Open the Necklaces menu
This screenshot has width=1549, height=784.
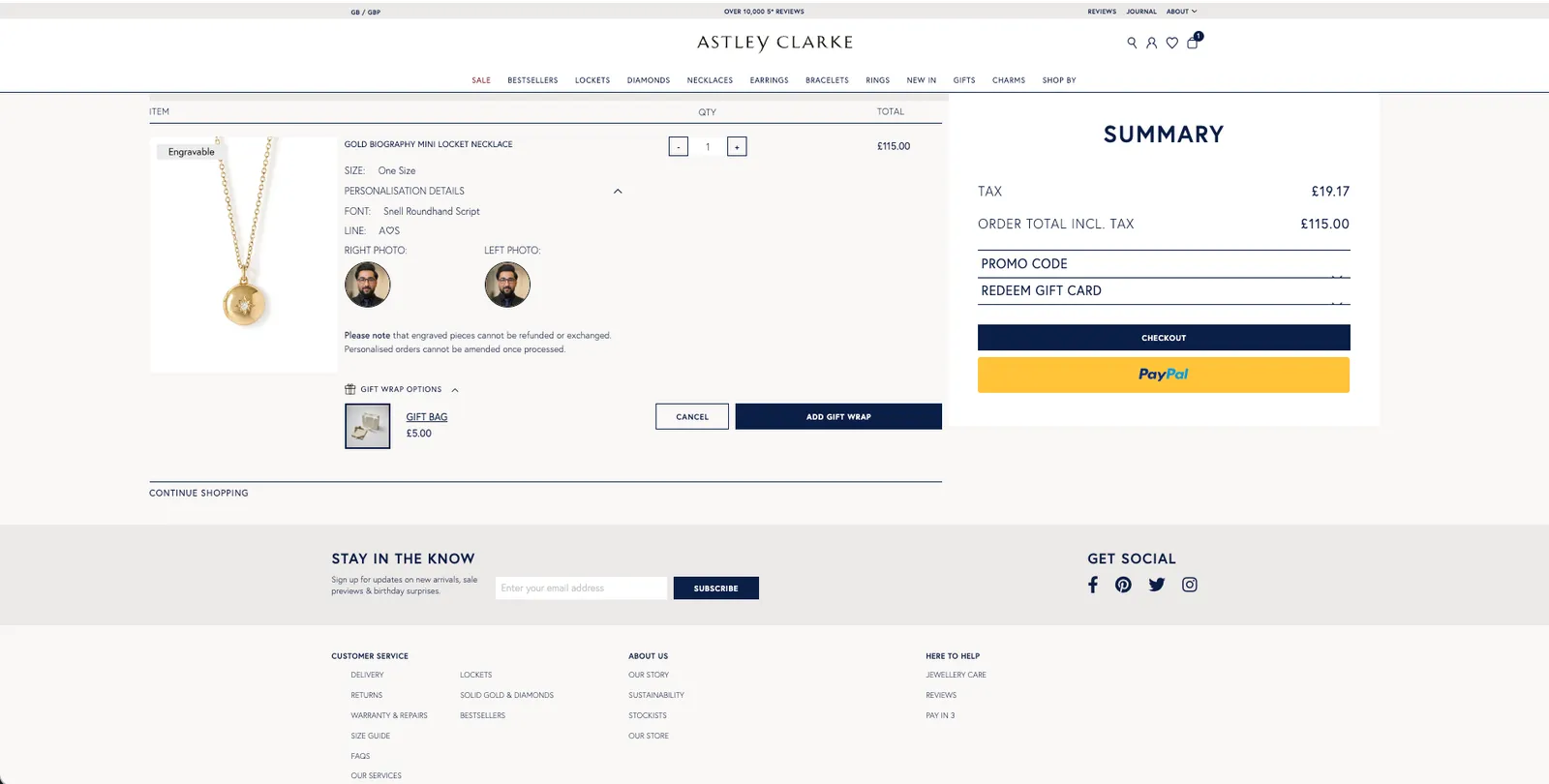coord(710,80)
